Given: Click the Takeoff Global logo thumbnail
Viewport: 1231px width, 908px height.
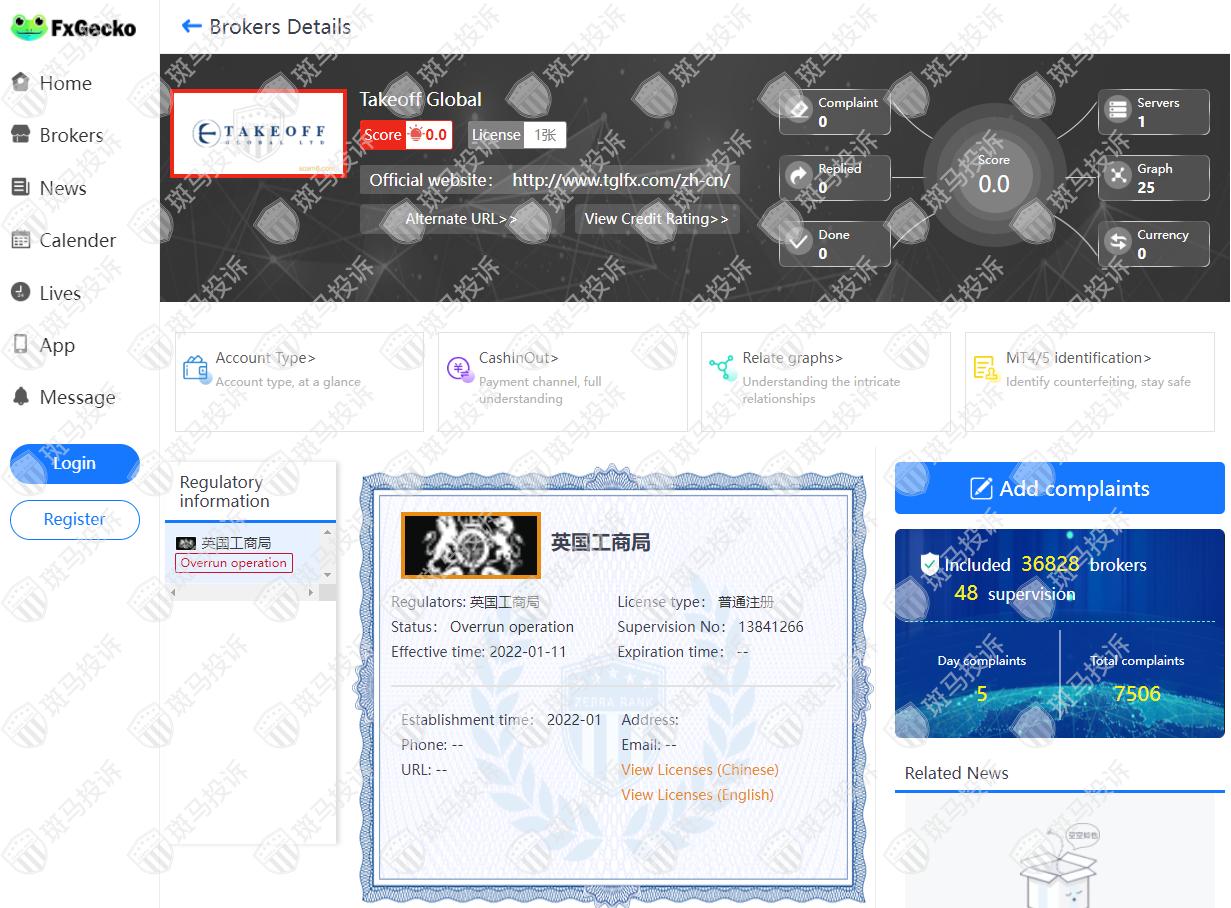Looking at the screenshot, I should (258, 134).
